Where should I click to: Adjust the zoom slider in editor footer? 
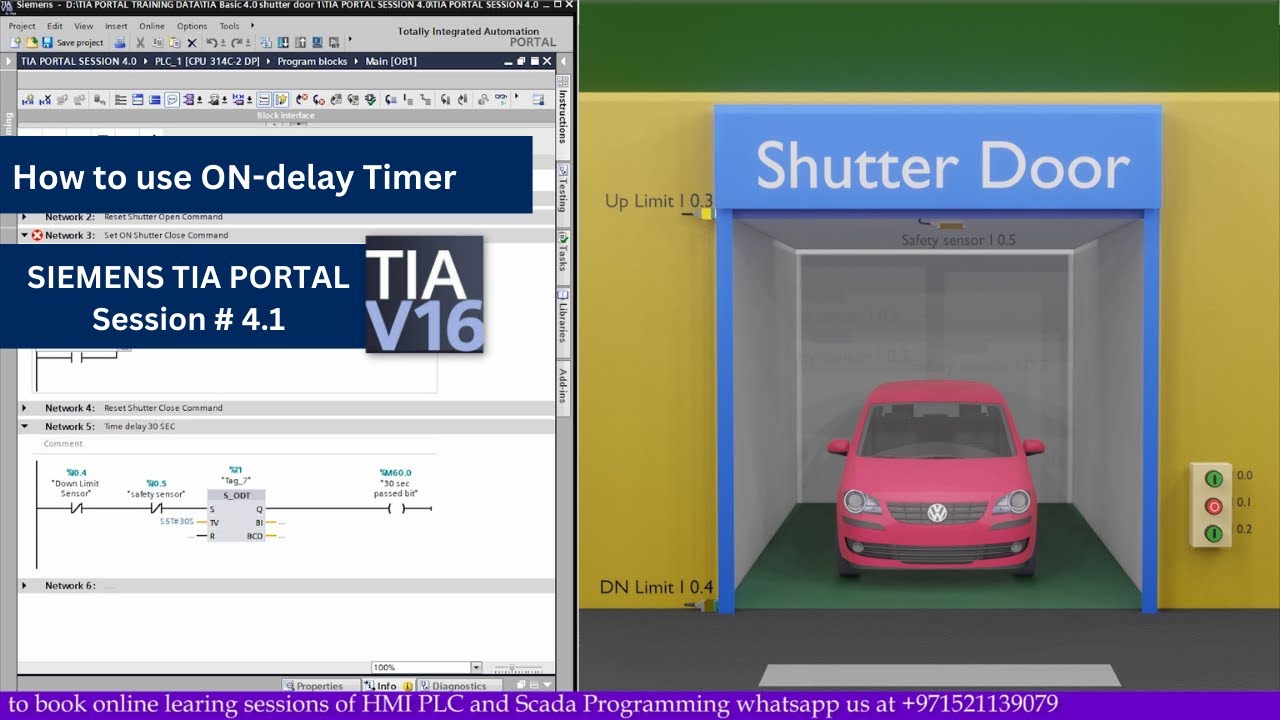(x=514, y=667)
